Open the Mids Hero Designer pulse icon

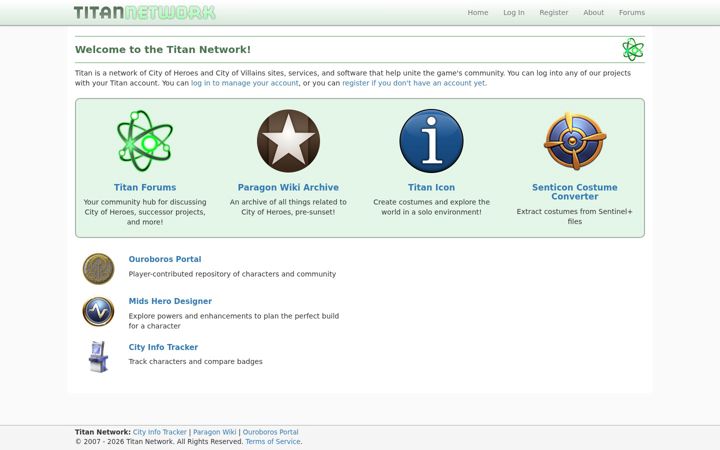98,311
